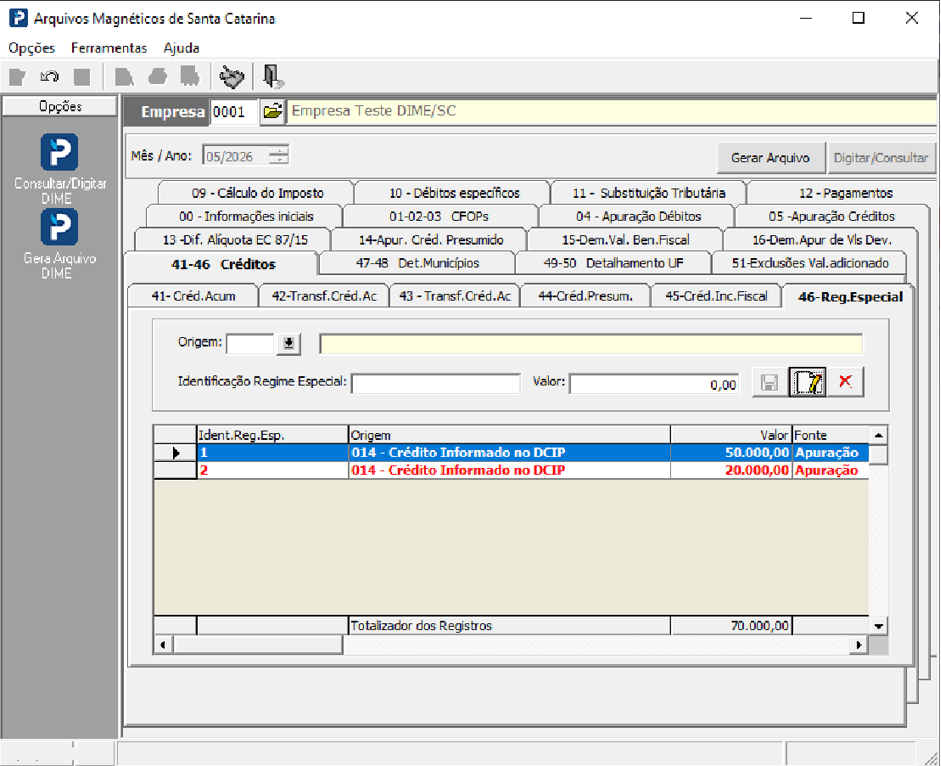Image resolution: width=941 pixels, height=766 pixels.
Task: Click the Mês / Ano spinner arrows
Action: point(279,155)
